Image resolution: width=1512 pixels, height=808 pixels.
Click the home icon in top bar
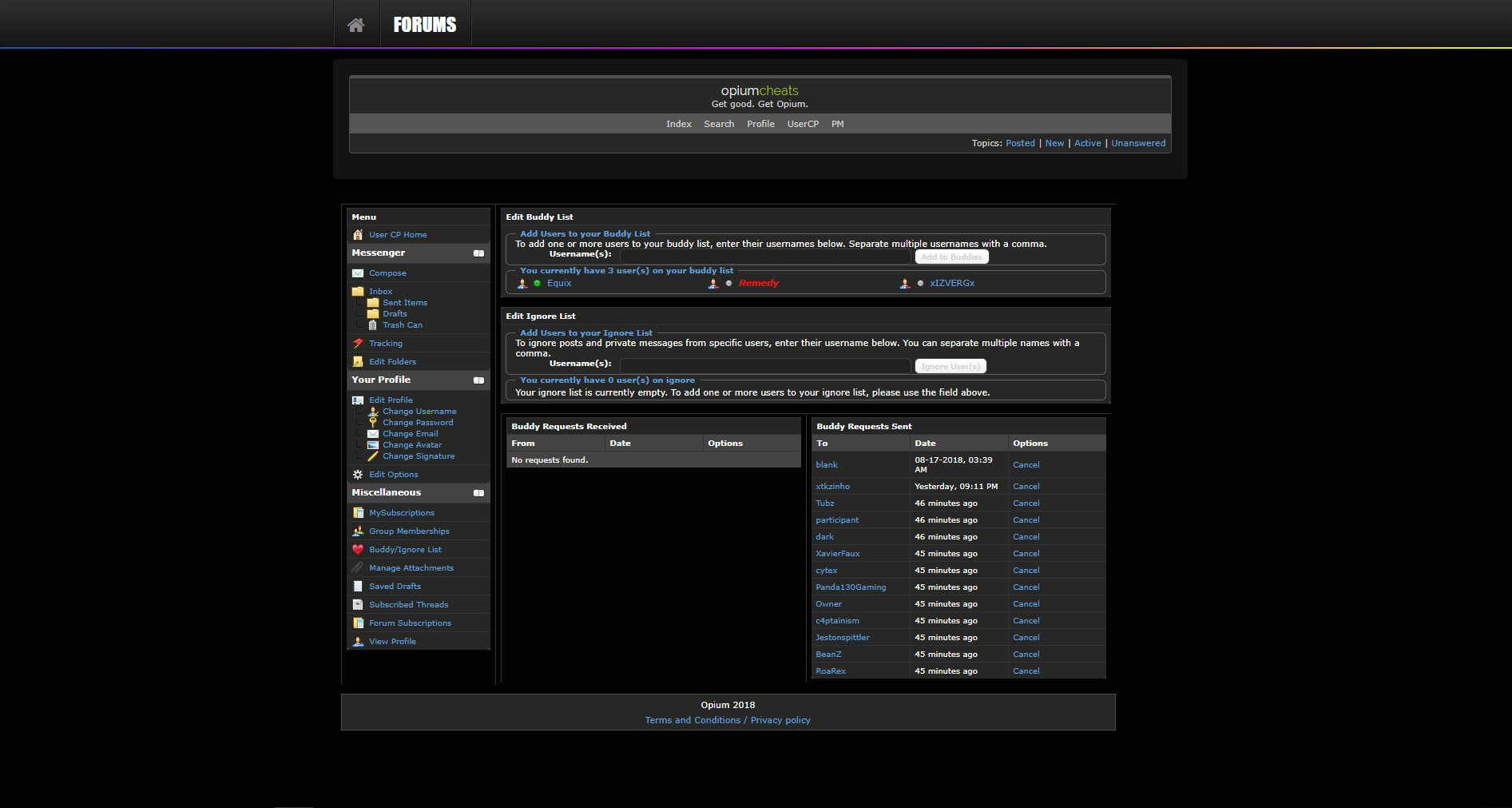(x=356, y=25)
